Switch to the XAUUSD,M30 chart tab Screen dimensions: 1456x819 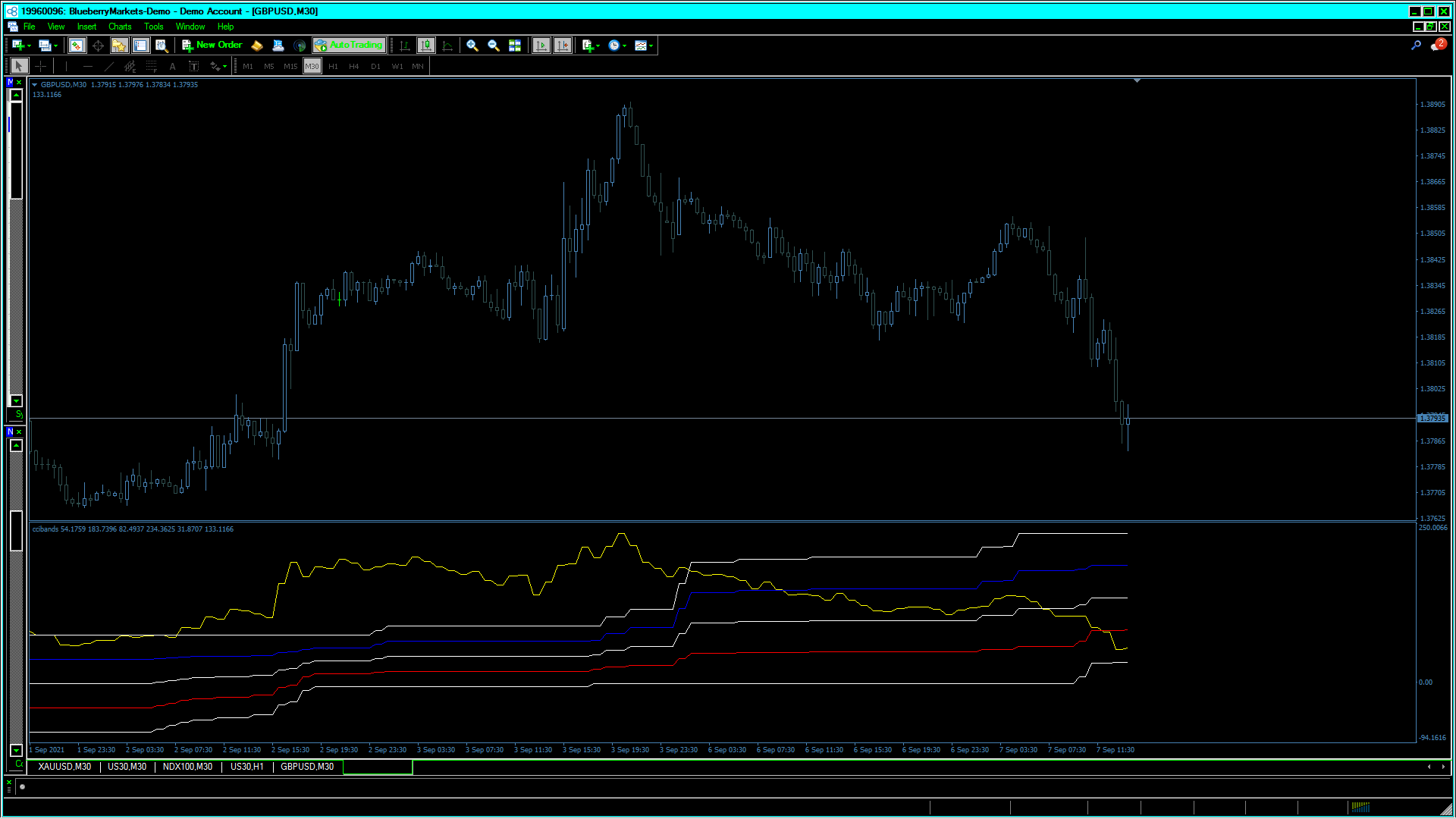tap(64, 767)
